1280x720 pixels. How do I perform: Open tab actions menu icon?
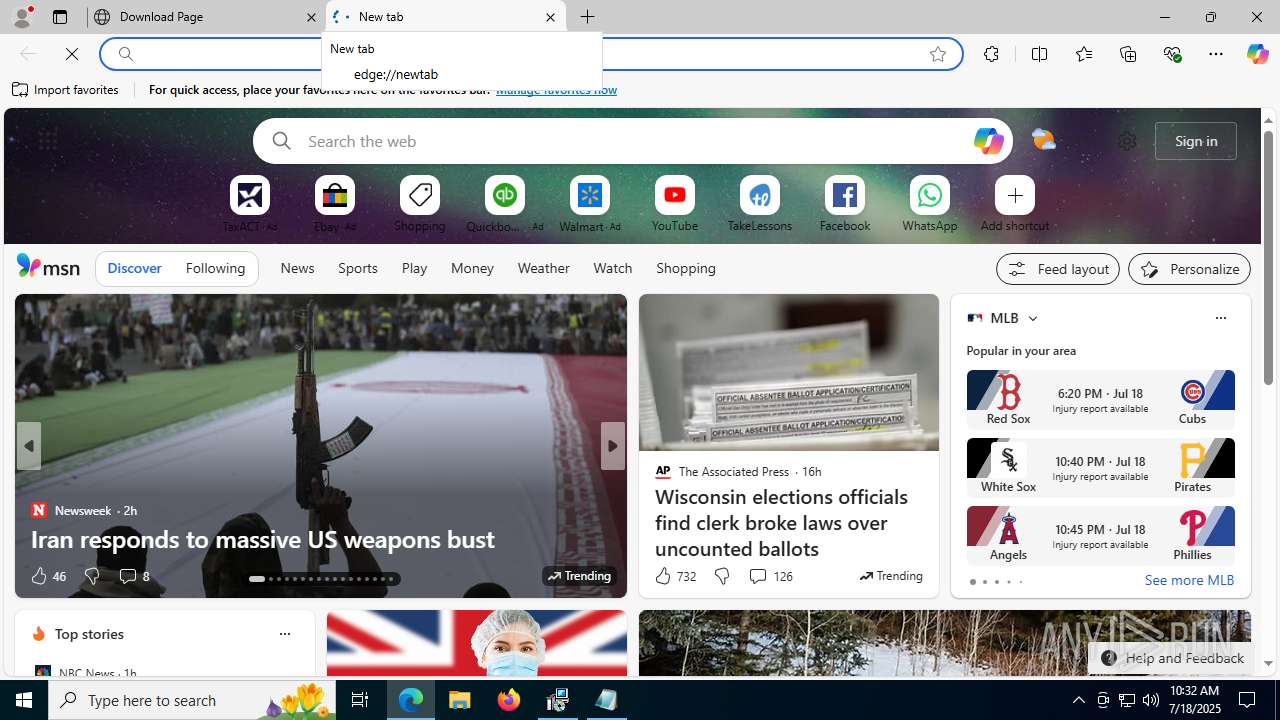[x=59, y=17]
